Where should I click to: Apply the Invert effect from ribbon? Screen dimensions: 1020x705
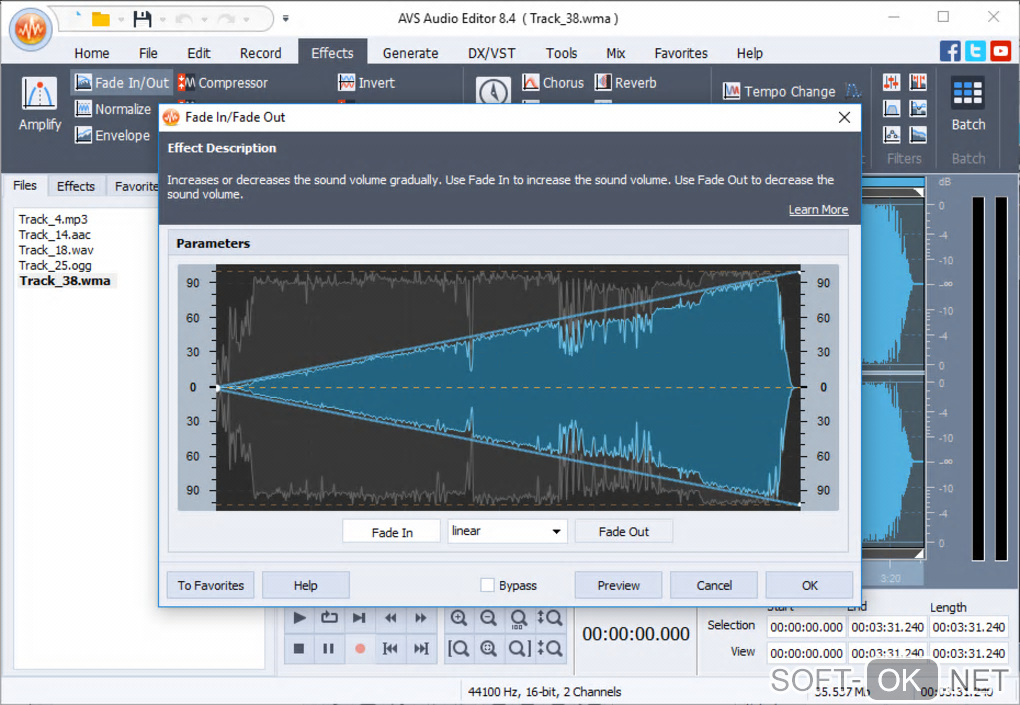click(x=366, y=83)
